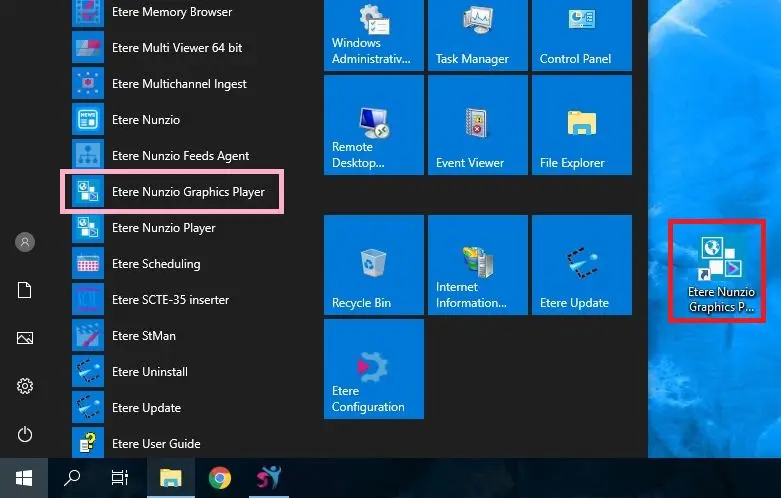This screenshot has width=781, height=498.
Task: Open Etere Multichannel Ingest app
Action: (x=178, y=84)
